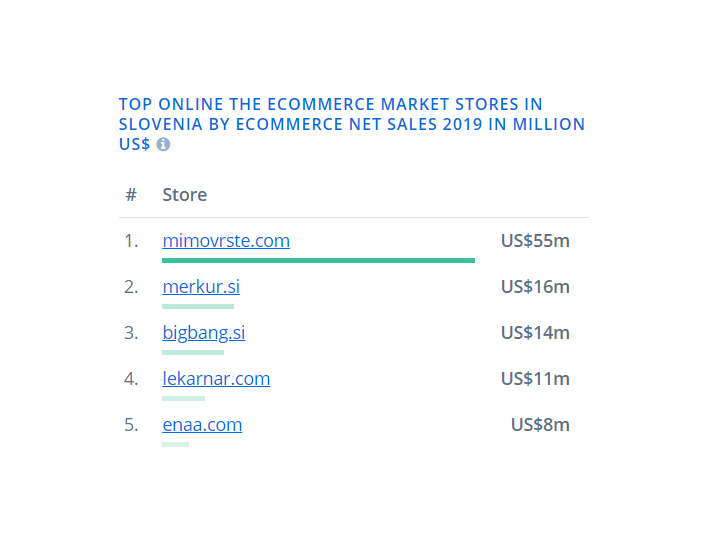The image size is (708, 533).
Task: Open the mimovrste.com store link
Action: click(x=226, y=241)
